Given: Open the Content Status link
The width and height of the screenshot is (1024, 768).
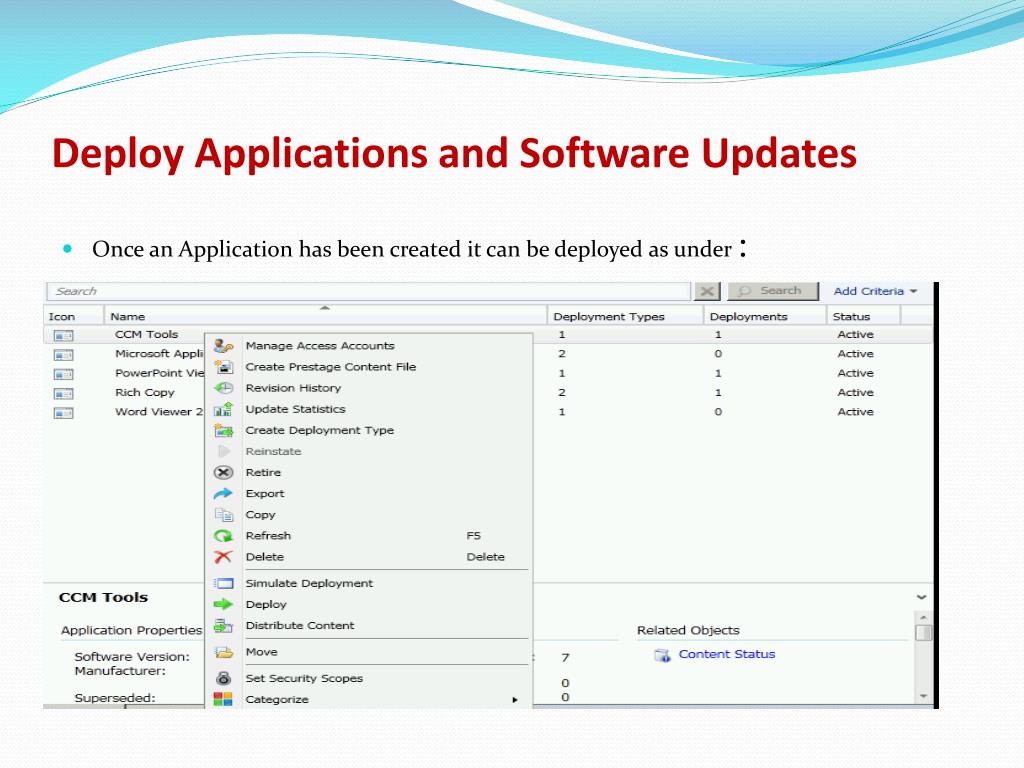Looking at the screenshot, I should pos(727,654).
